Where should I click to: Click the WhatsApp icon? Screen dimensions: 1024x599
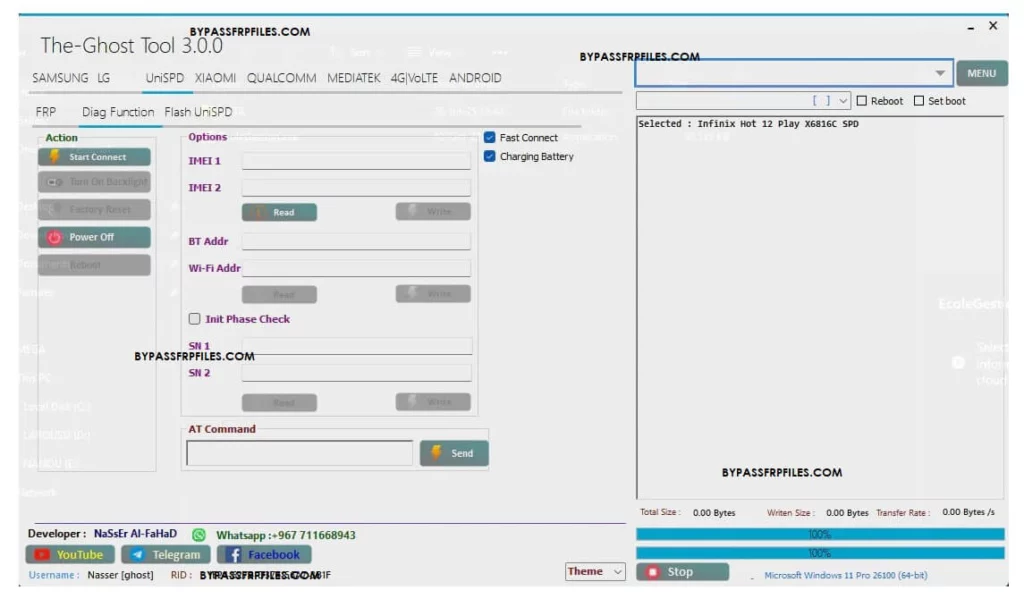[199, 535]
